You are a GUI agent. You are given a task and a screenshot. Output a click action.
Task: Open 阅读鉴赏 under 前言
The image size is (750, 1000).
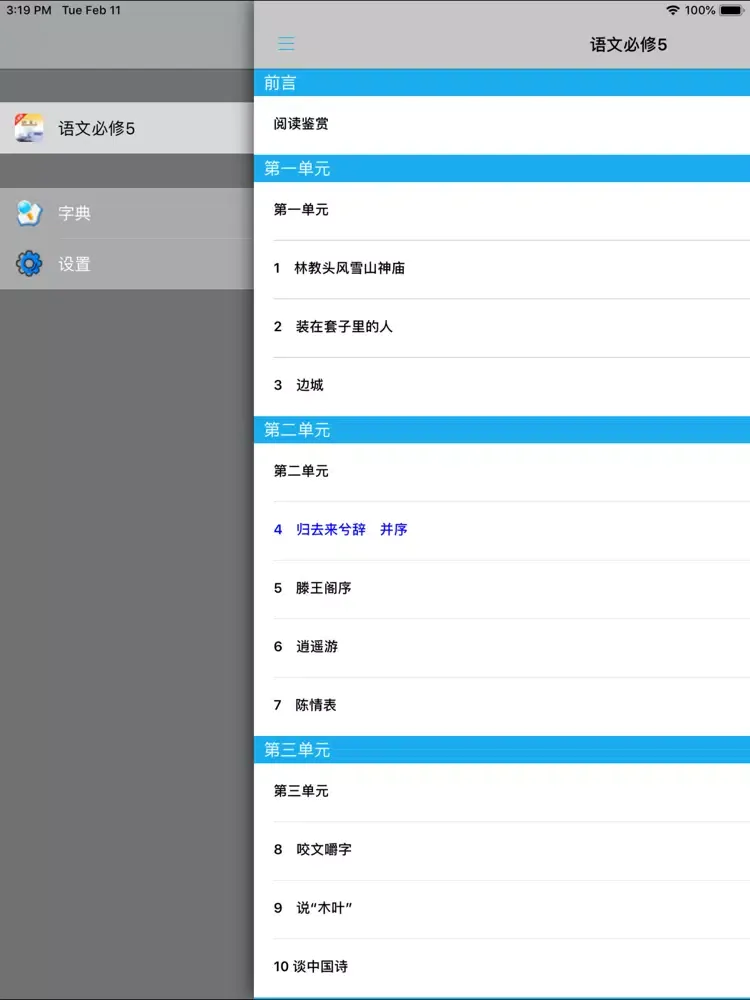click(x=302, y=124)
